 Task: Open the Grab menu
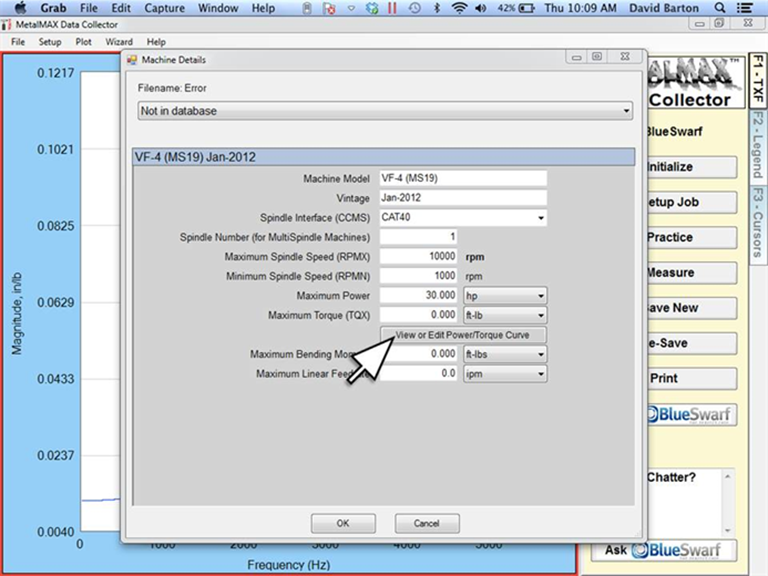[53, 8]
